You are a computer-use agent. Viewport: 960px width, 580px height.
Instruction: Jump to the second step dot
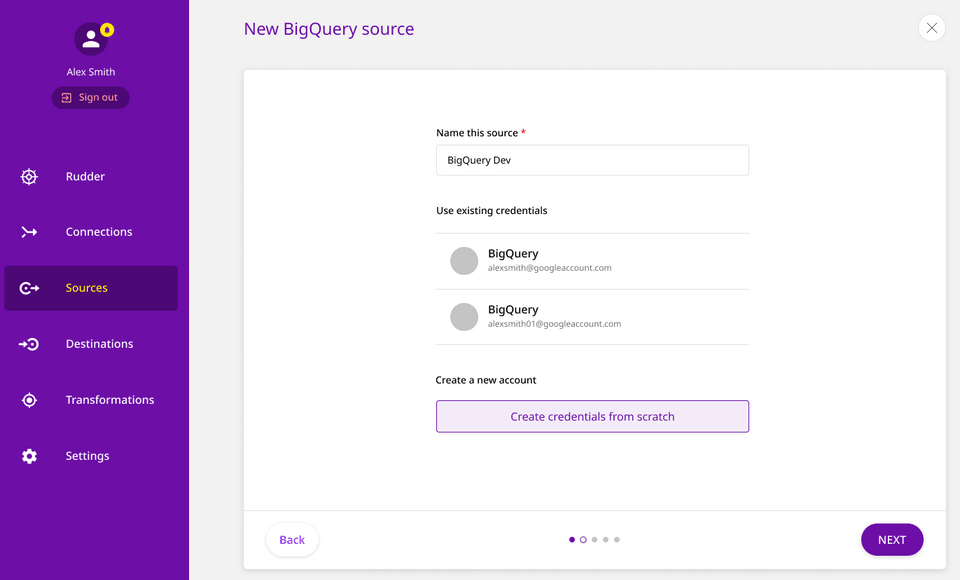pyautogui.click(x=583, y=540)
